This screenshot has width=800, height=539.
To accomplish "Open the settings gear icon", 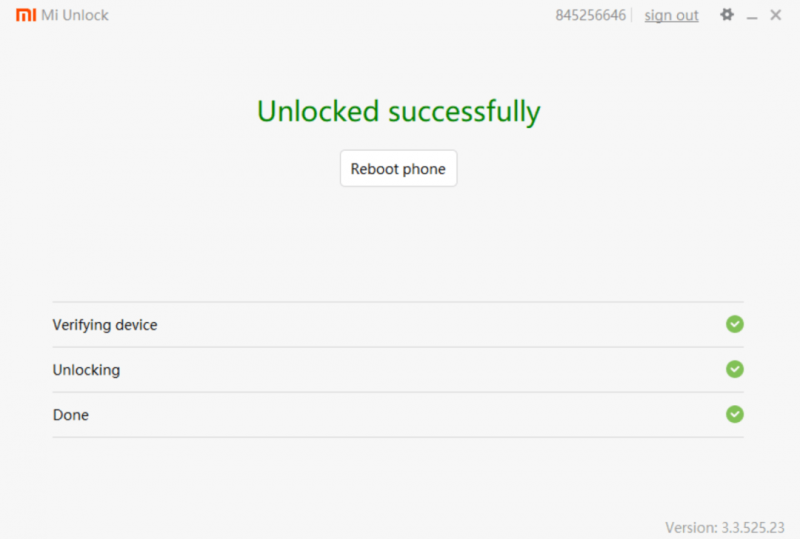I will coord(727,15).
